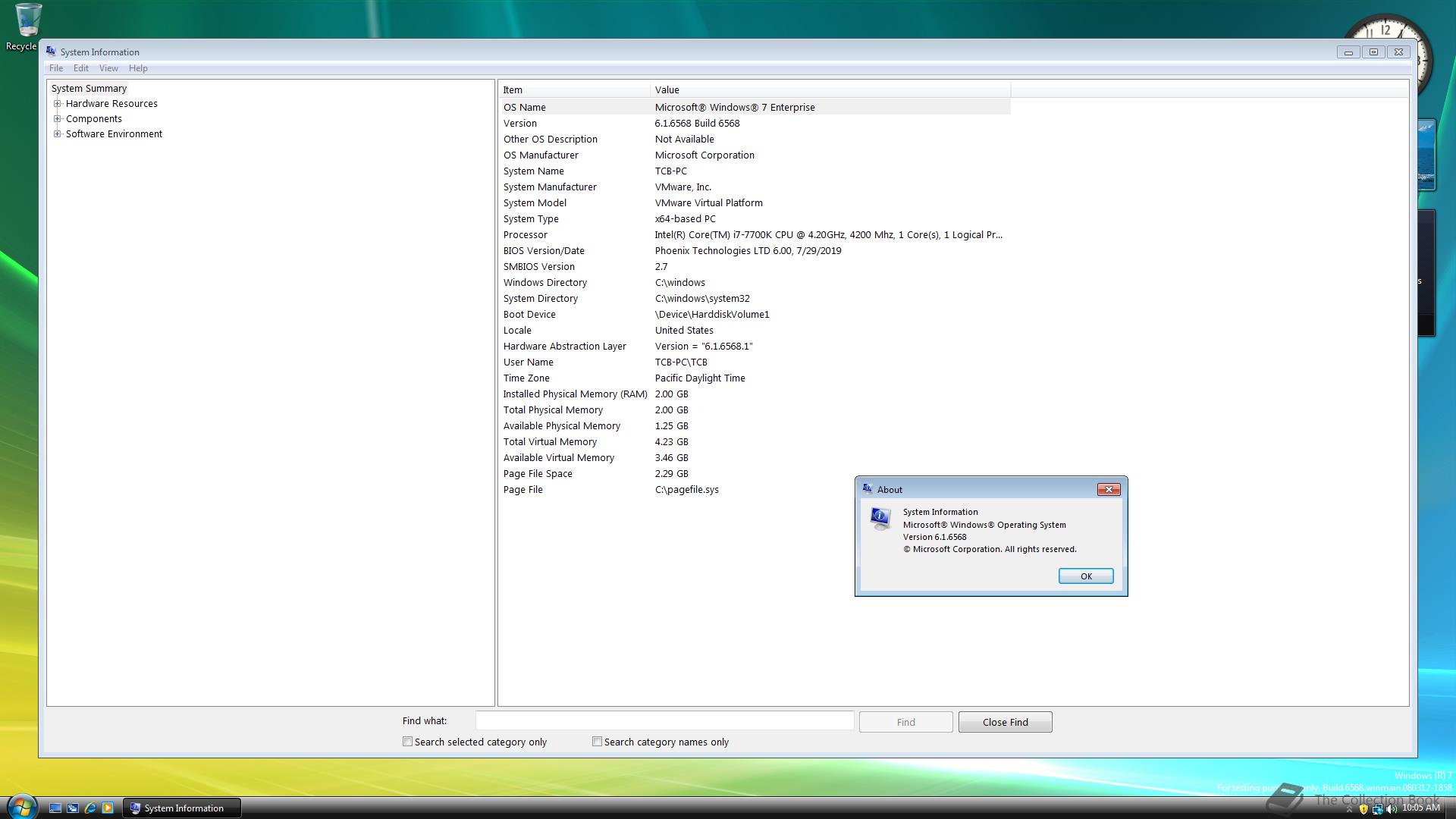Image resolution: width=1456 pixels, height=819 pixels.
Task: Click the VMware Virtual Platform value
Action: click(x=708, y=202)
